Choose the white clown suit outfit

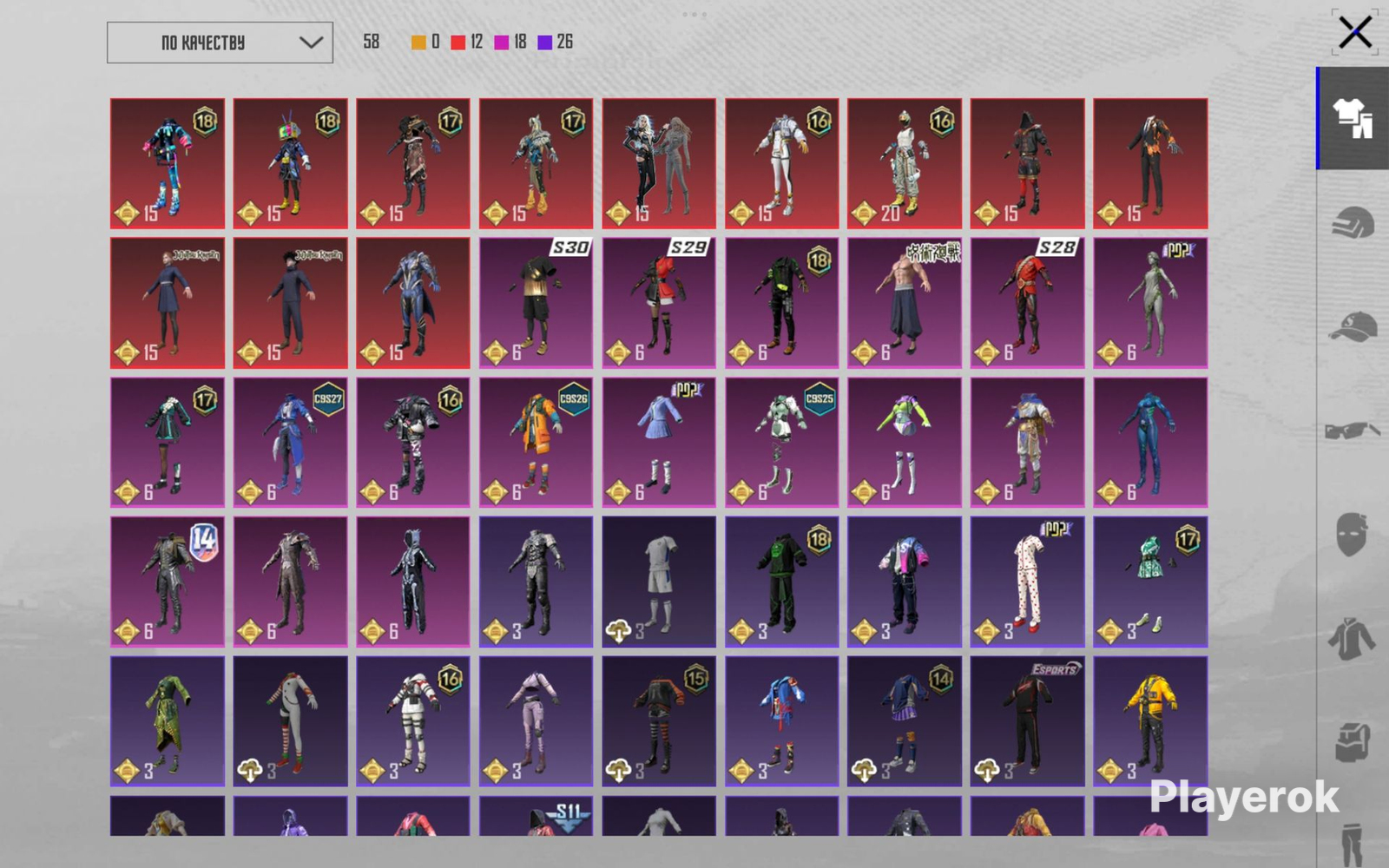[x=290, y=721]
